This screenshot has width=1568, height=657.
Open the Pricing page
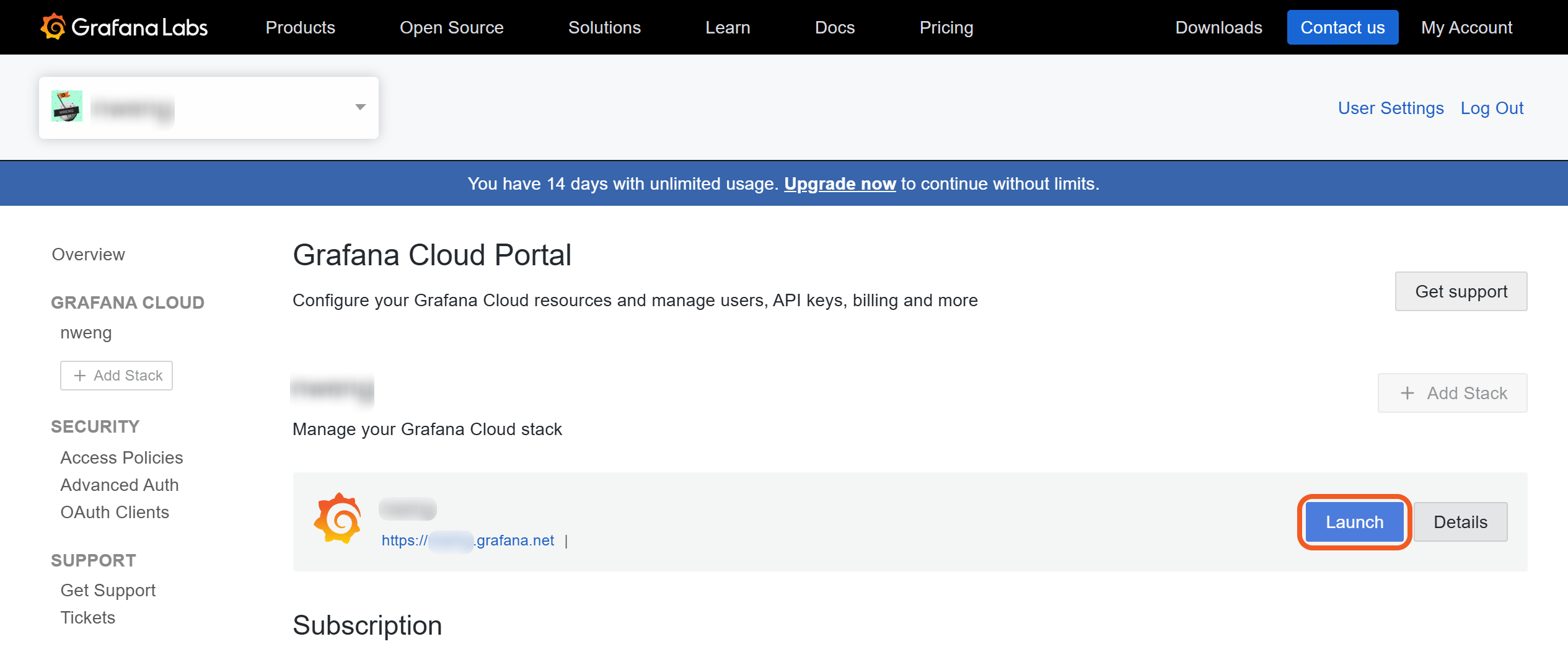click(946, 27)
